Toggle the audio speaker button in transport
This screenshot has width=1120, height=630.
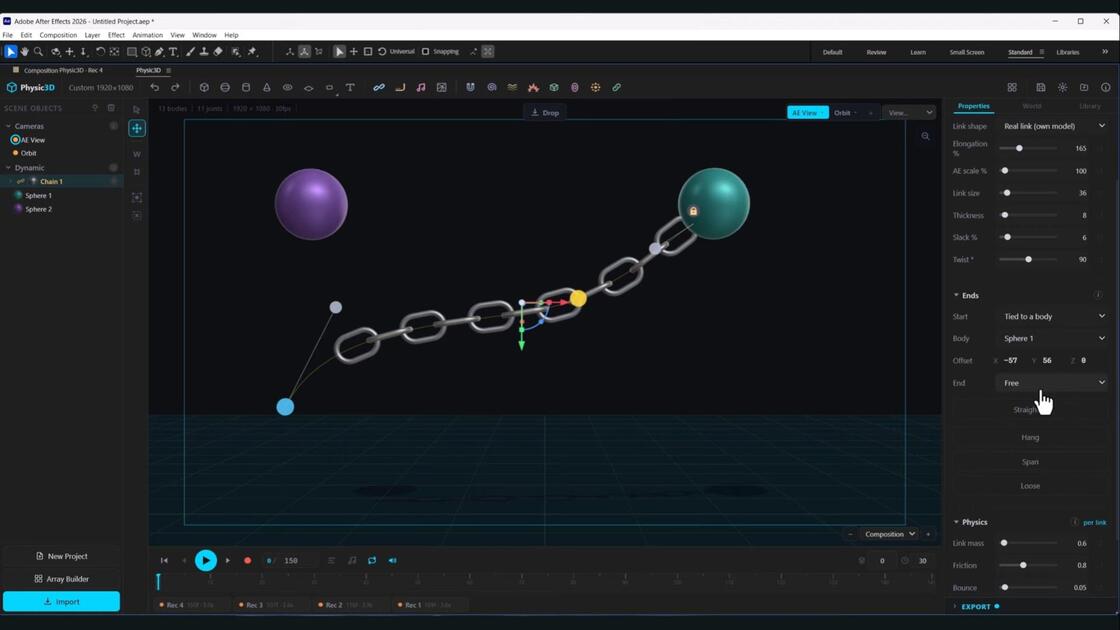[x=392, y=561]
